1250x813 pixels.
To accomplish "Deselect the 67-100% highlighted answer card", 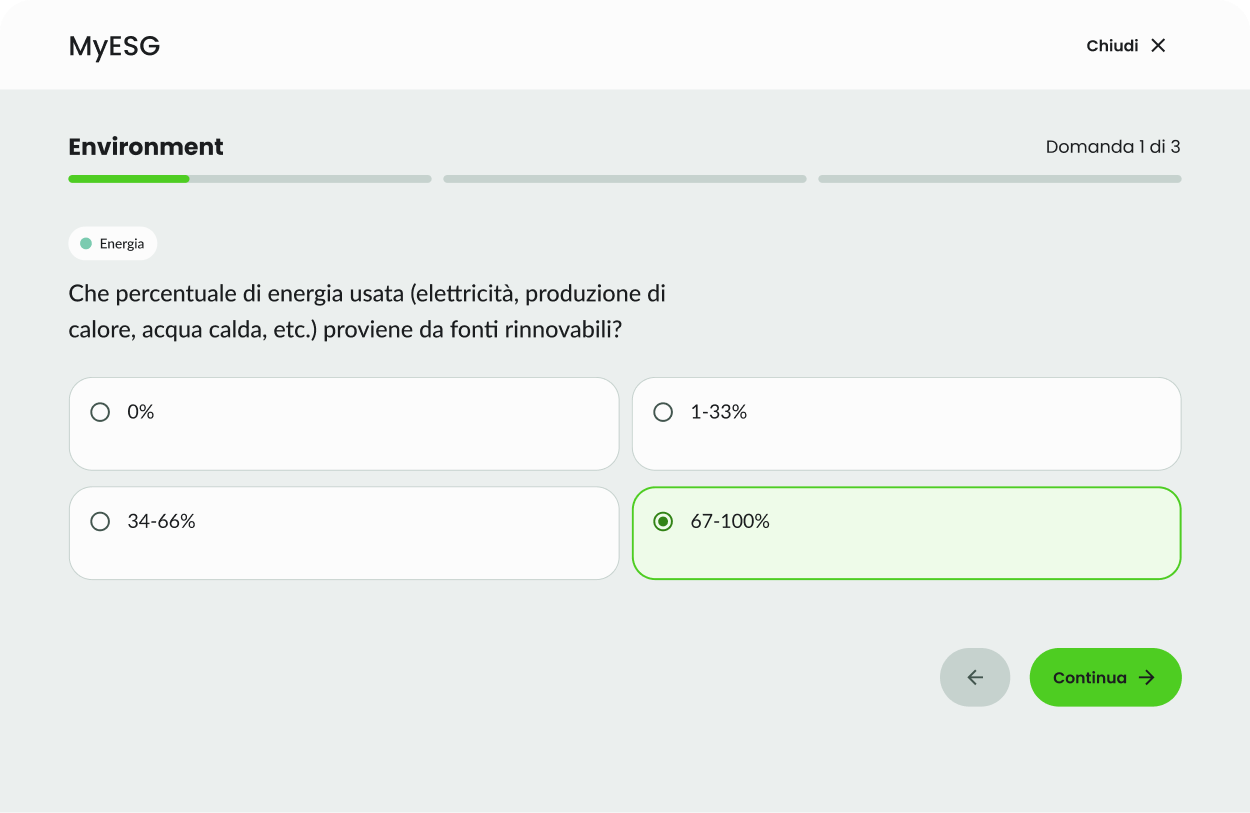I will [907, 532].
